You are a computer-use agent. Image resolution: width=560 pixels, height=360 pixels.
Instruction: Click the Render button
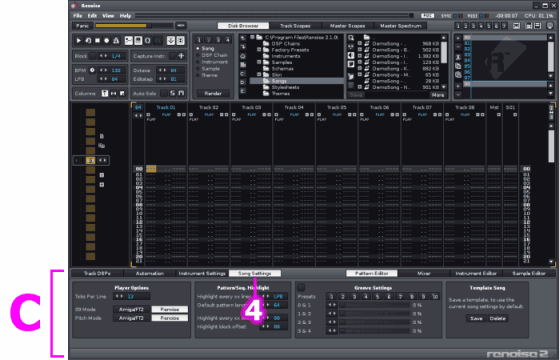(213, 93)
